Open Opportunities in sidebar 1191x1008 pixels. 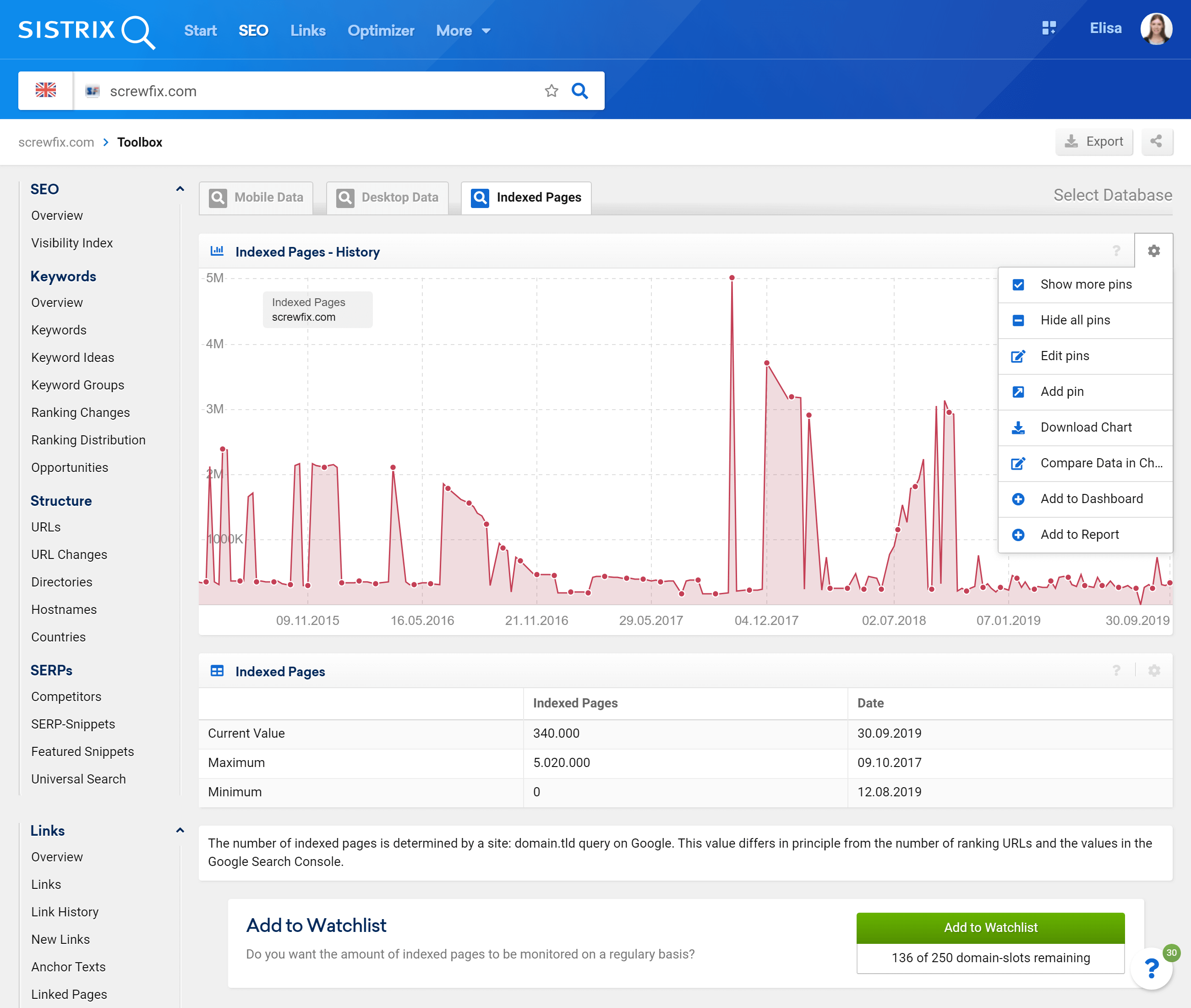(70, 467)
